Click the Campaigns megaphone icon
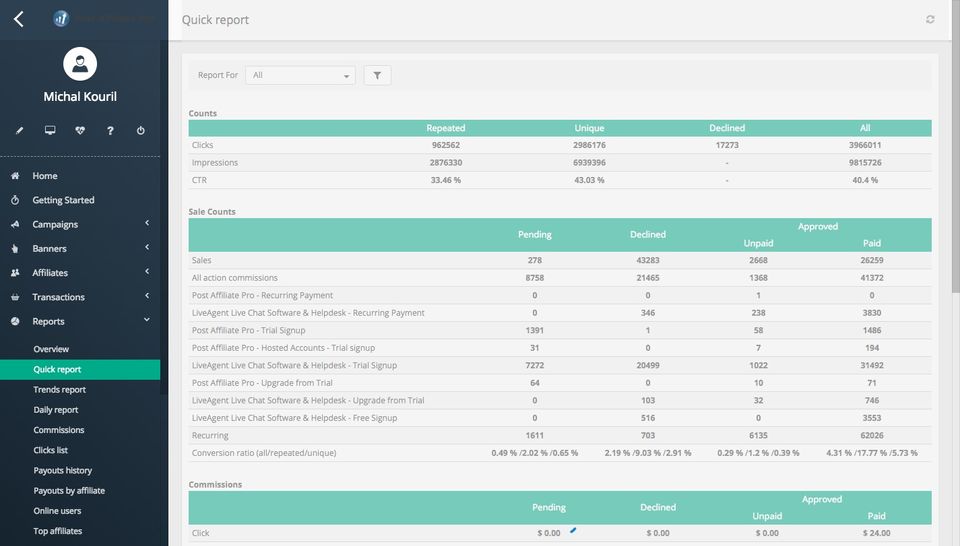The image size is (960, 546). click(15, 224)
